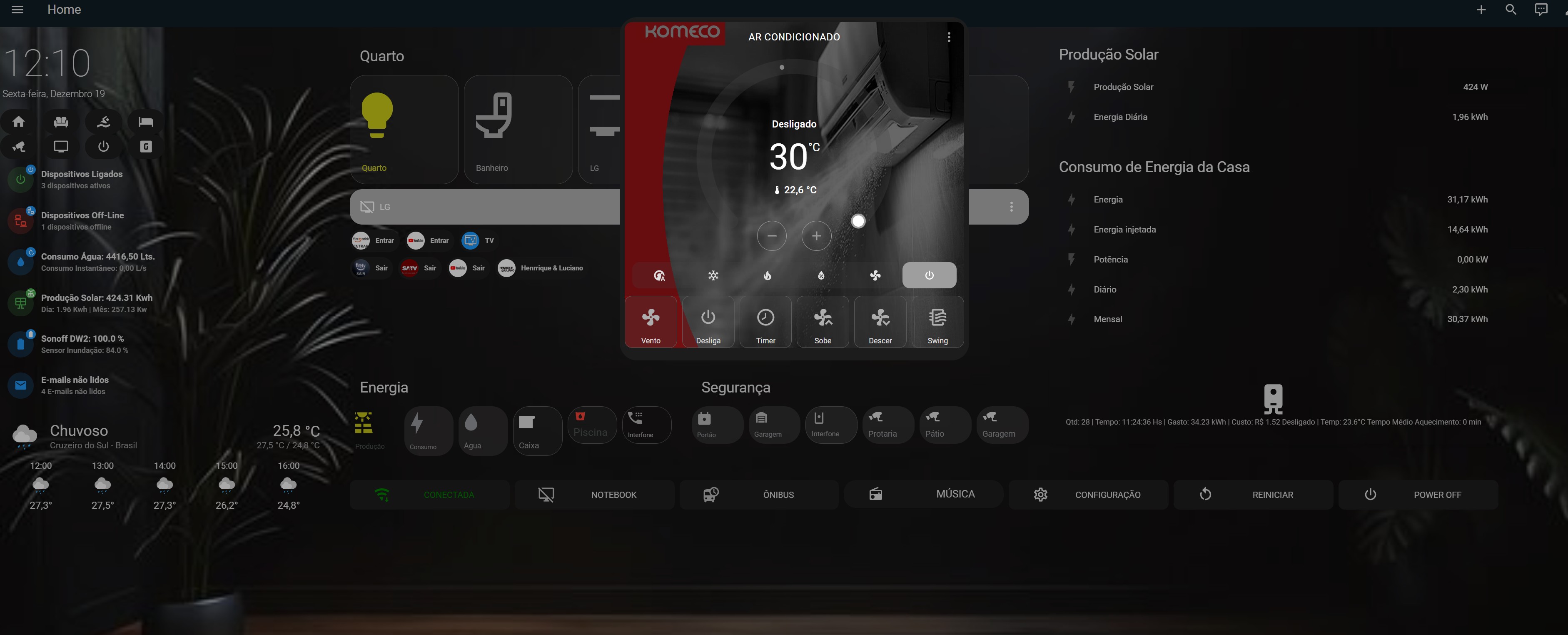Open LG media player three-dot menu
The height and width of the screenshot is (635, 1568).
1011,207
